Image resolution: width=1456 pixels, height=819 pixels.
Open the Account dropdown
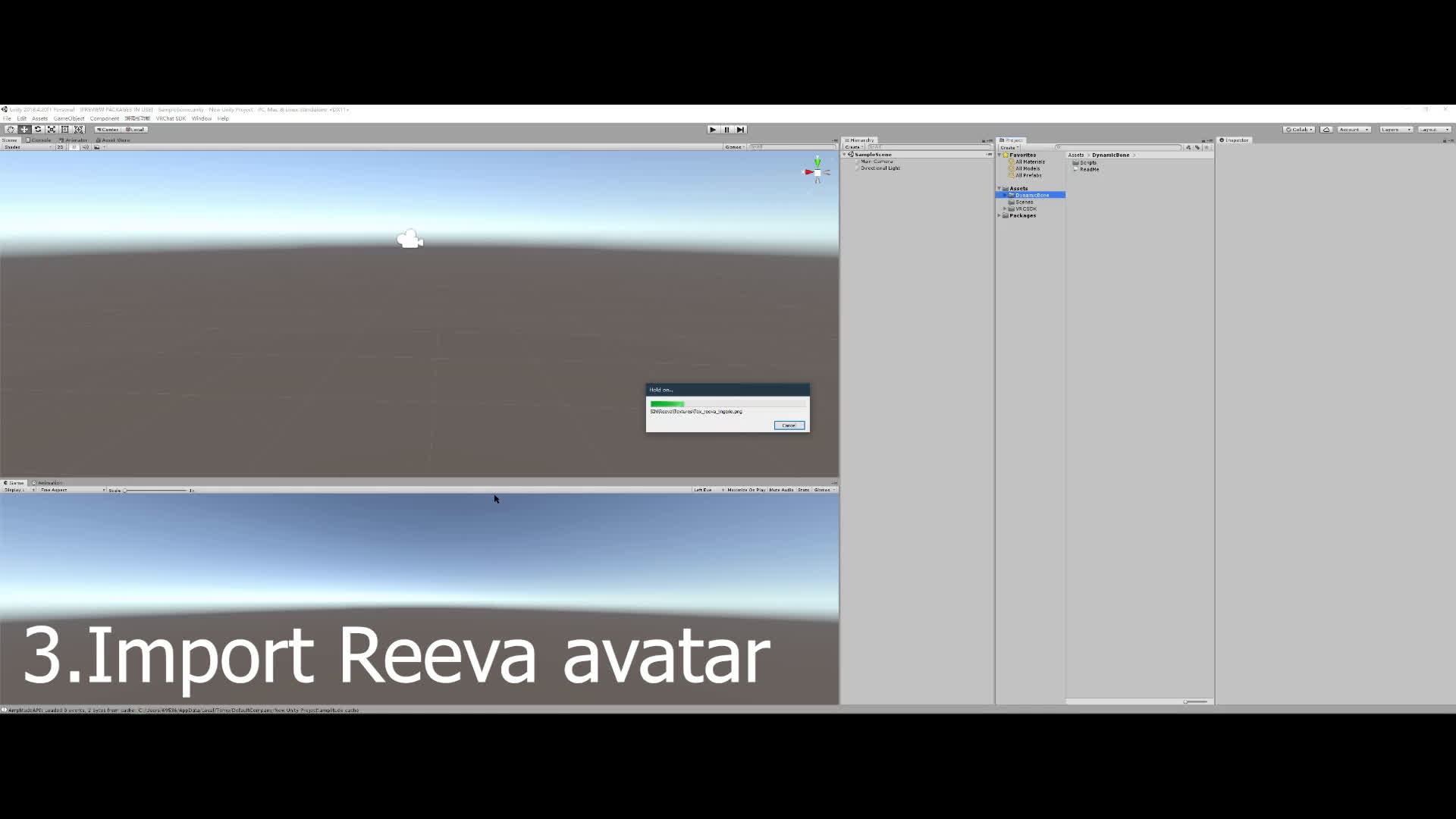point(1354,130)
